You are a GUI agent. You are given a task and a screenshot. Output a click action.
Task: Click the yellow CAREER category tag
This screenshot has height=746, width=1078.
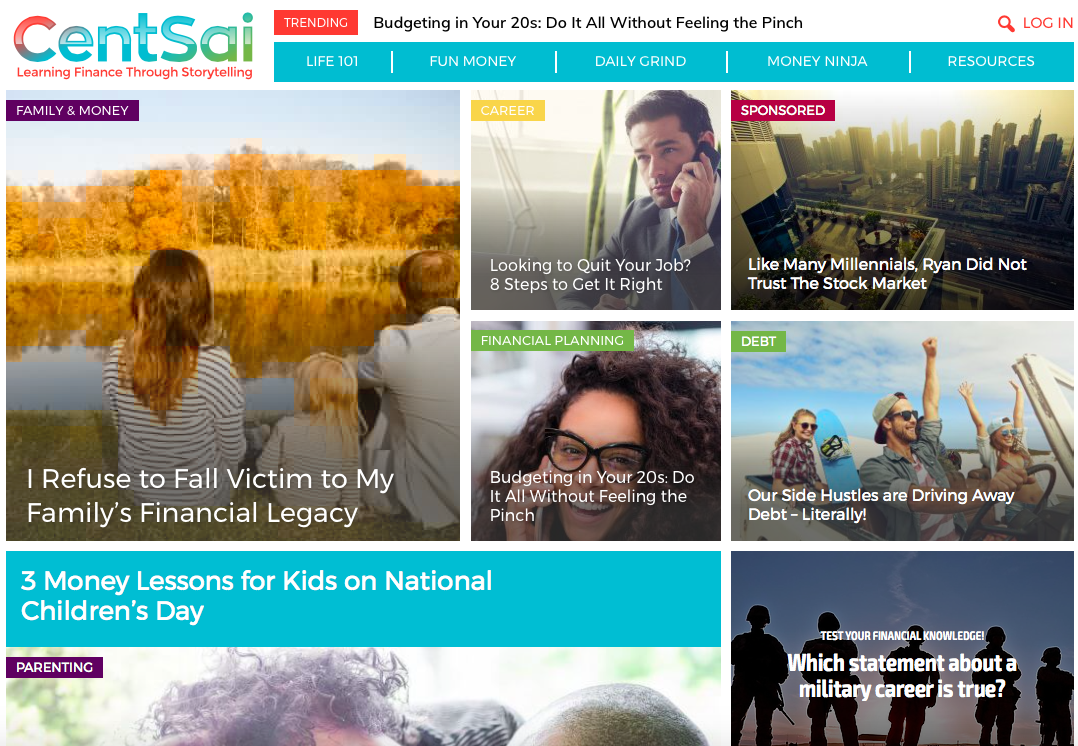pyautogui.click(x=507, y=111)
